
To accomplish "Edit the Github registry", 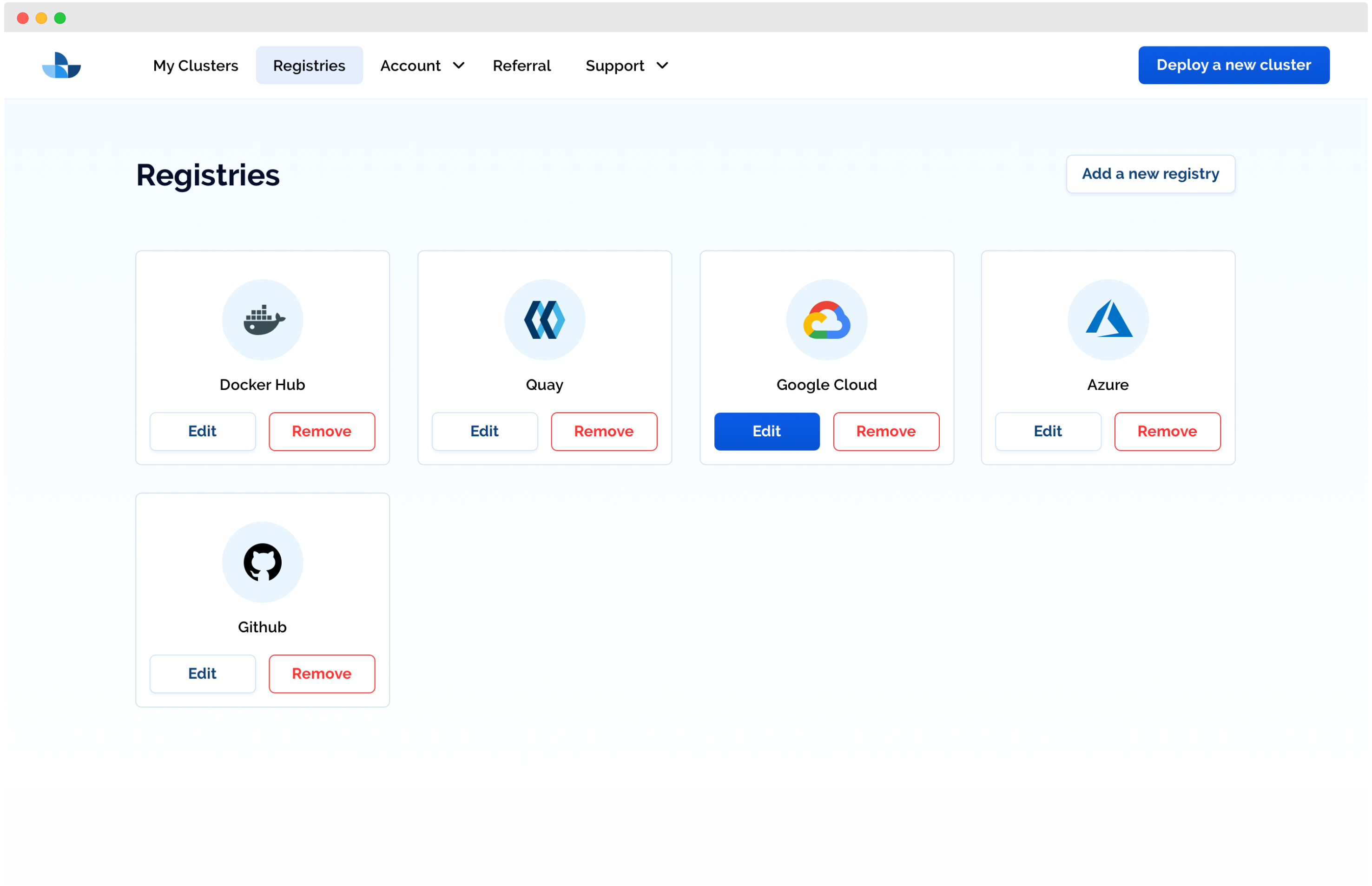I will (203, 673).
